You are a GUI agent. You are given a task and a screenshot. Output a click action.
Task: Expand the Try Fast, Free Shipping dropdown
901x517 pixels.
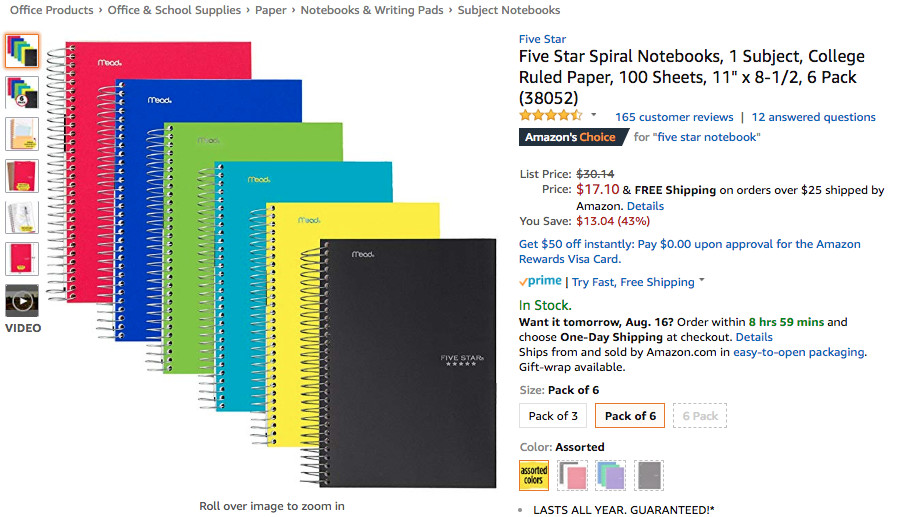[702, 281]
